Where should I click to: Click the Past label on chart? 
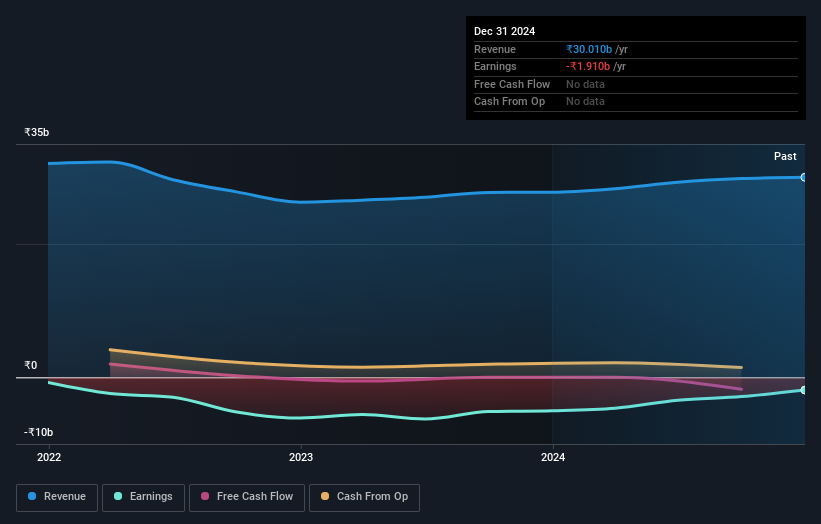785,156
